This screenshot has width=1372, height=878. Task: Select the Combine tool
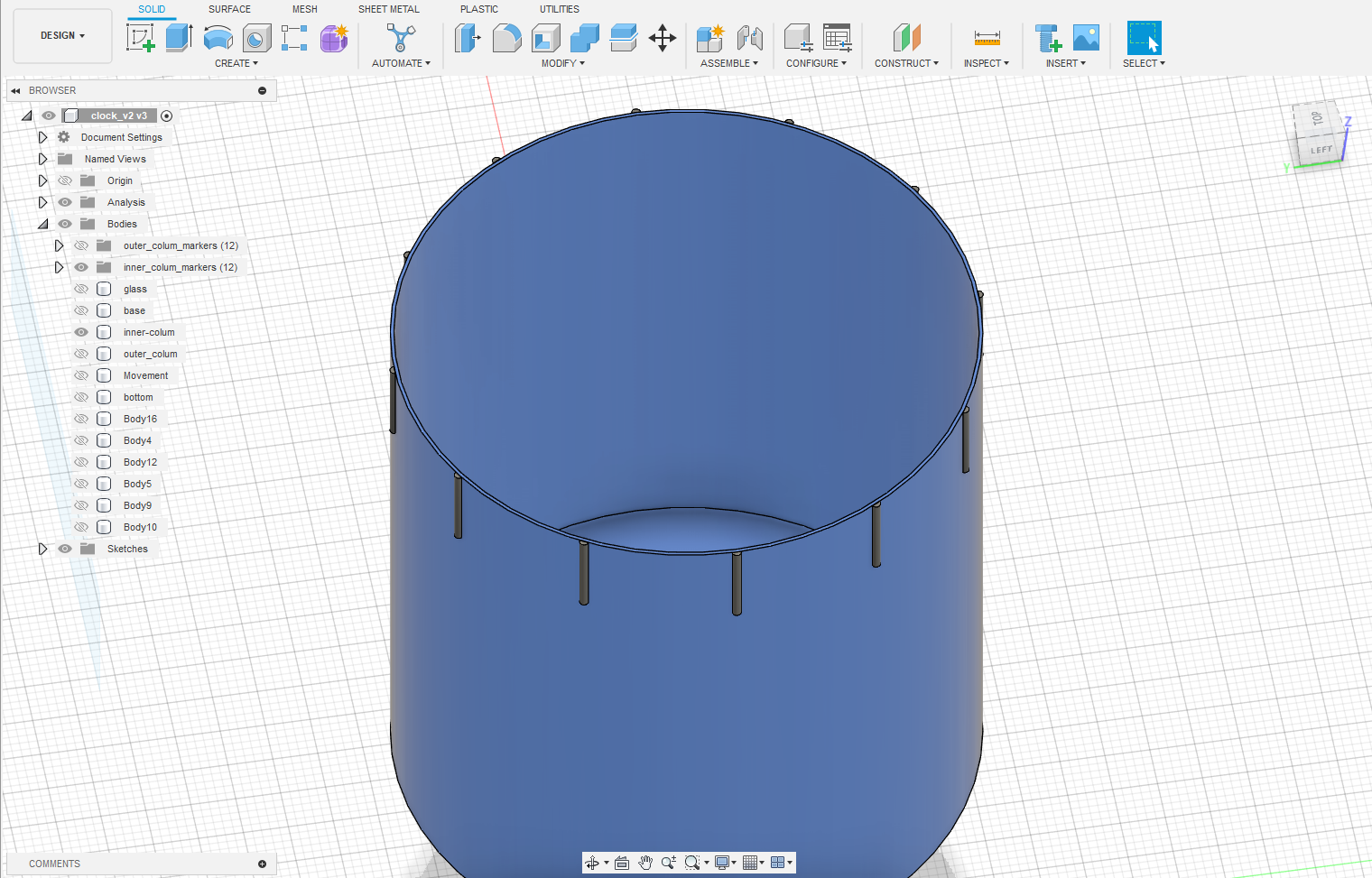coord(584,38)
